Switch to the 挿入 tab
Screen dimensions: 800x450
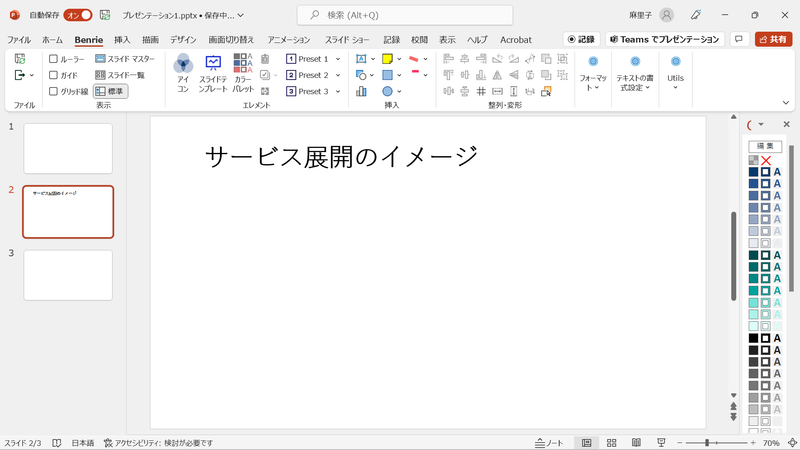122,40
